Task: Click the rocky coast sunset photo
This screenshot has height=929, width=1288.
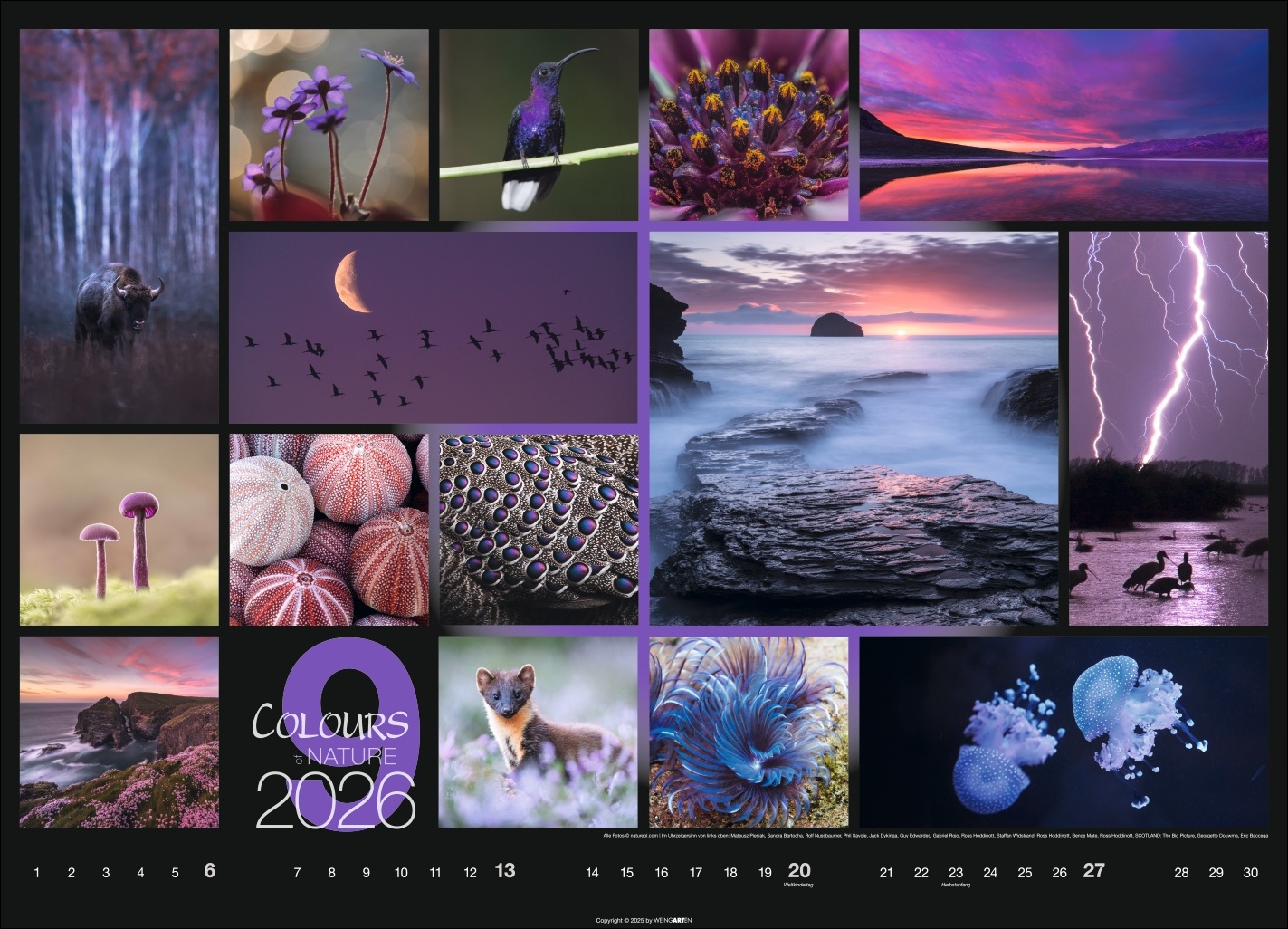Action: (x=854, y=428)
